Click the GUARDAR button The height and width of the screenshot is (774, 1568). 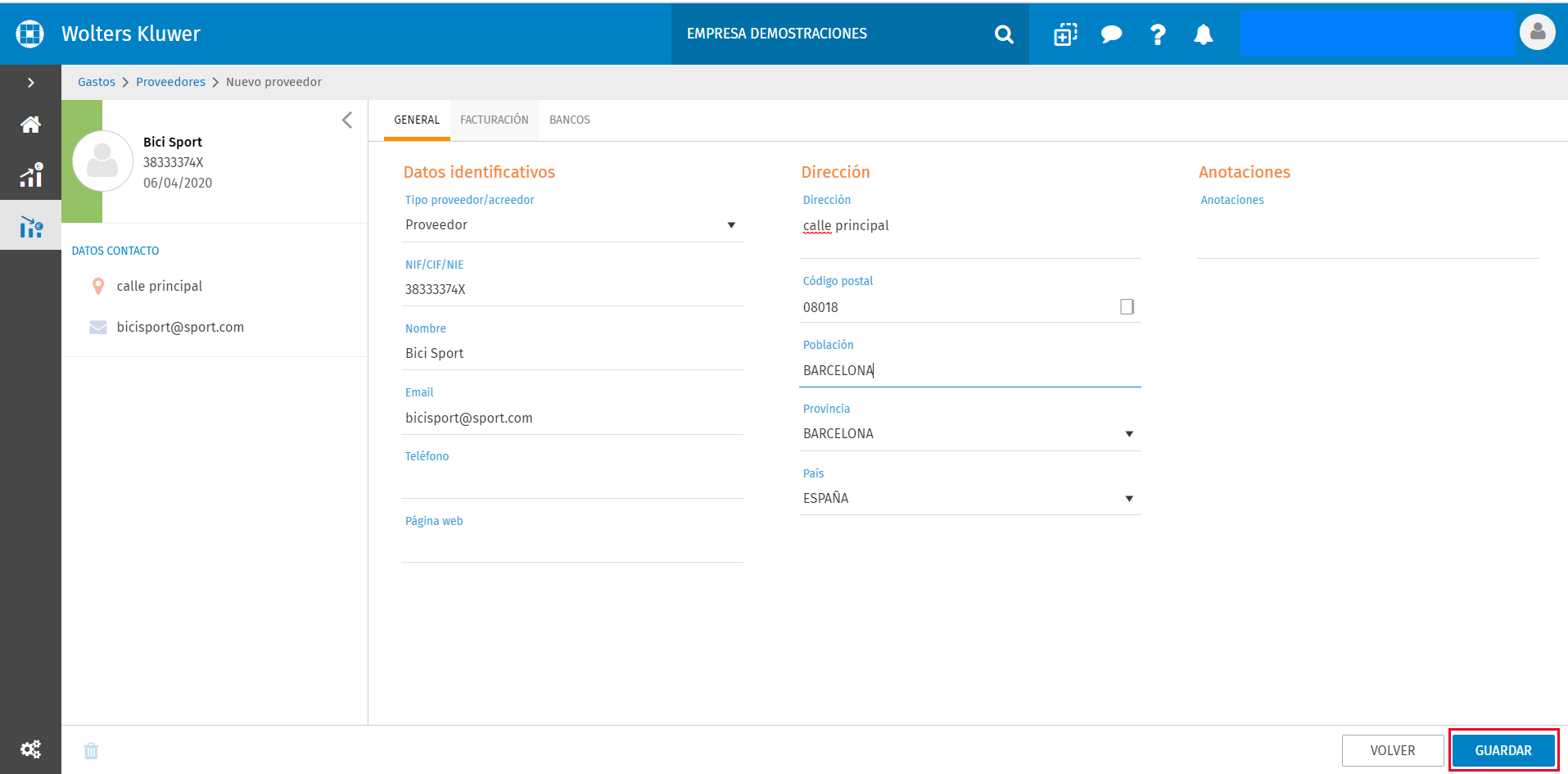click(1503, 750)
